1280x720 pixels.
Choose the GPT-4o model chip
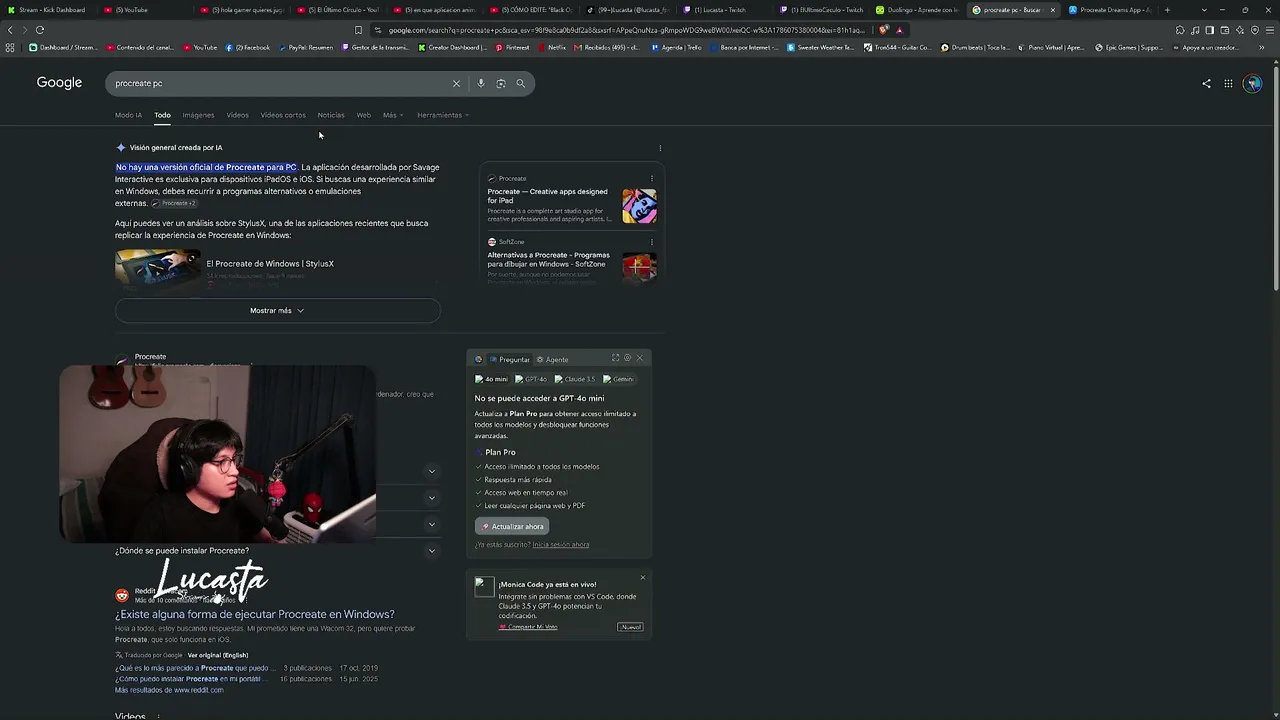pos(531,379)
